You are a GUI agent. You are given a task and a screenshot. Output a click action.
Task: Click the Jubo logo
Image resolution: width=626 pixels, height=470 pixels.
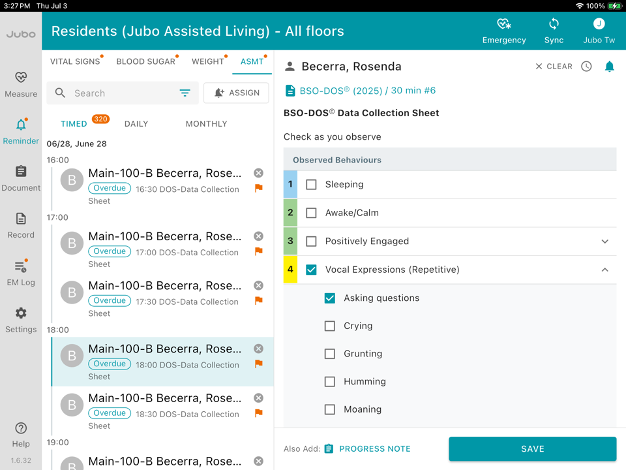(21, 34)
